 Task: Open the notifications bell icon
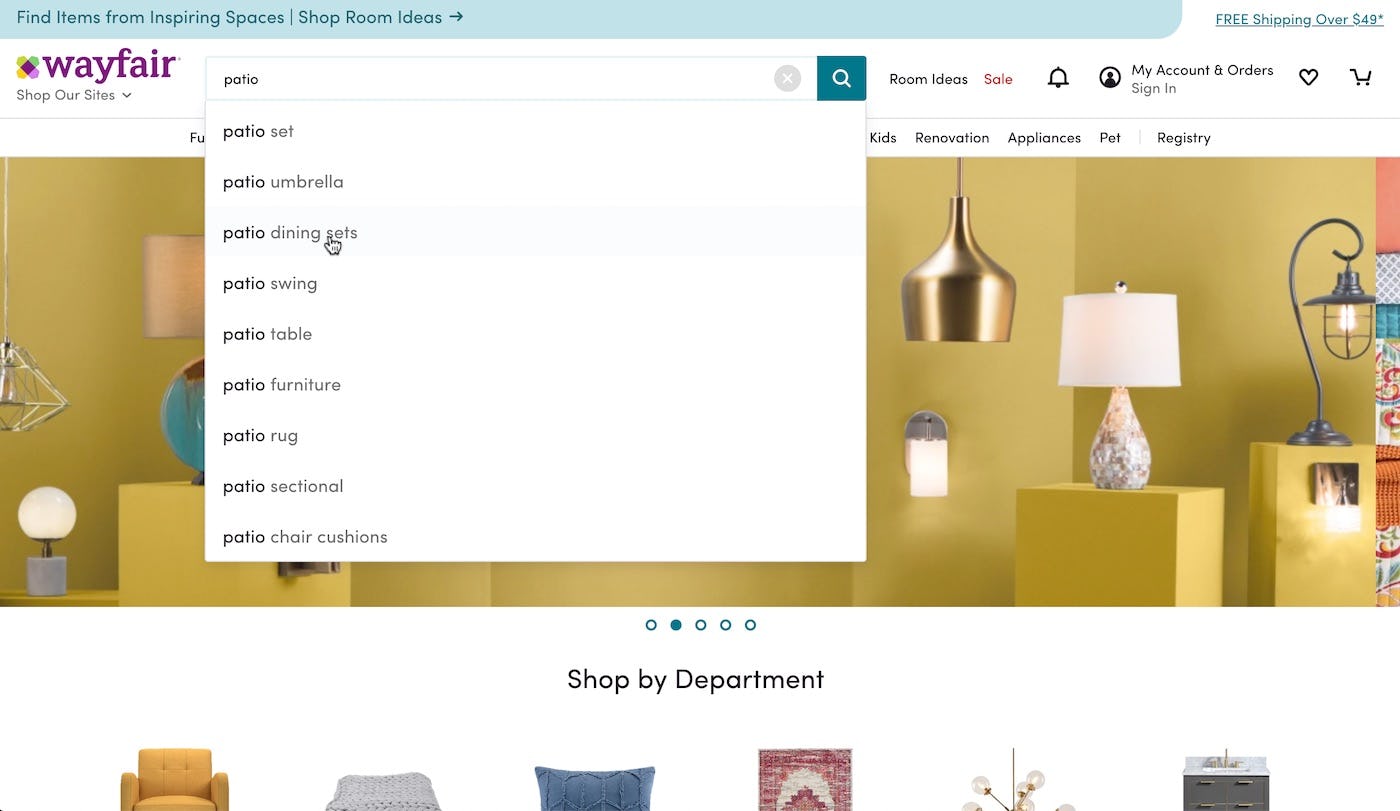click(x=1058, y=78)
